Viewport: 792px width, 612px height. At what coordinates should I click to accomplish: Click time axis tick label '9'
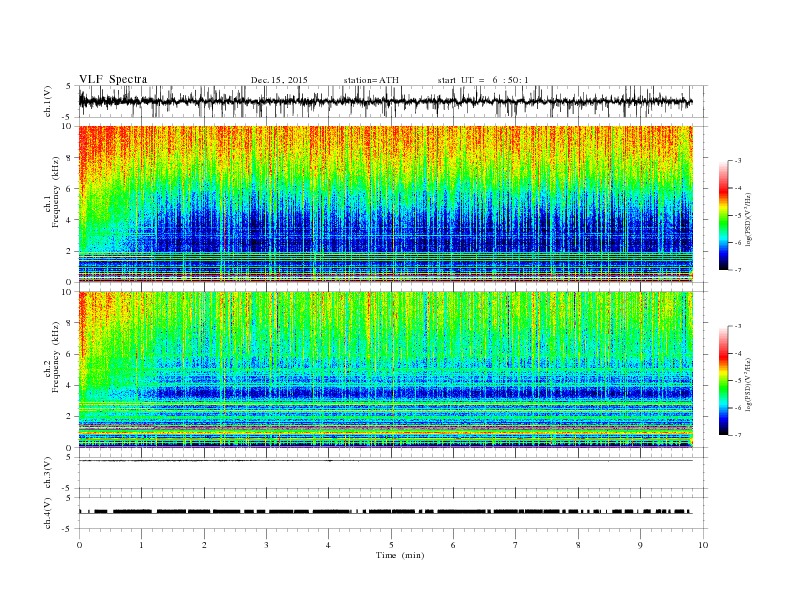pyautogui.click(x=640, y=545)
